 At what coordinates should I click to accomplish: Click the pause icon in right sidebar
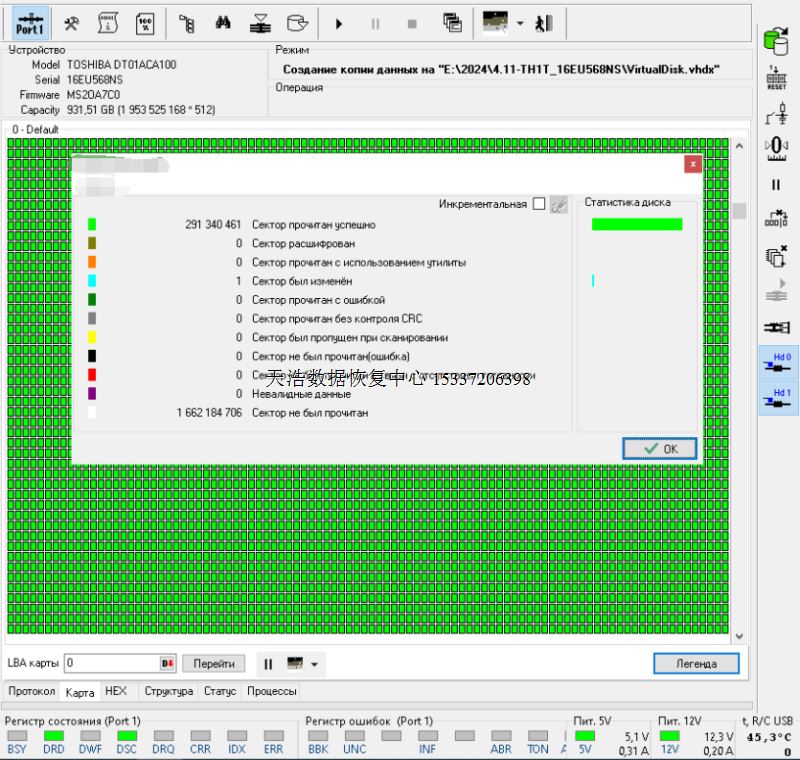tap(775, 185)
